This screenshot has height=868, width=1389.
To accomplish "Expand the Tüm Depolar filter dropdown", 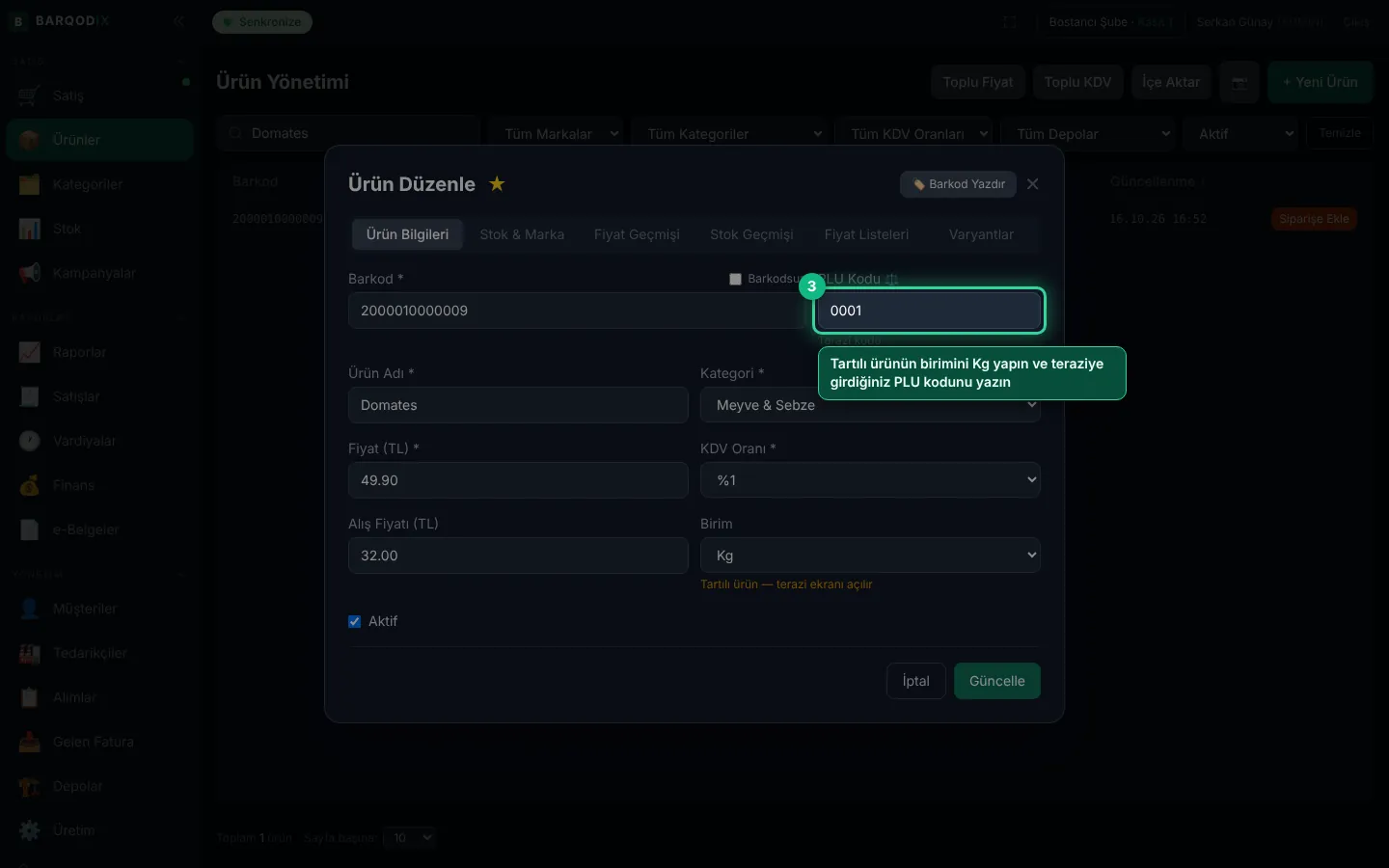I will pos(1089,134).
